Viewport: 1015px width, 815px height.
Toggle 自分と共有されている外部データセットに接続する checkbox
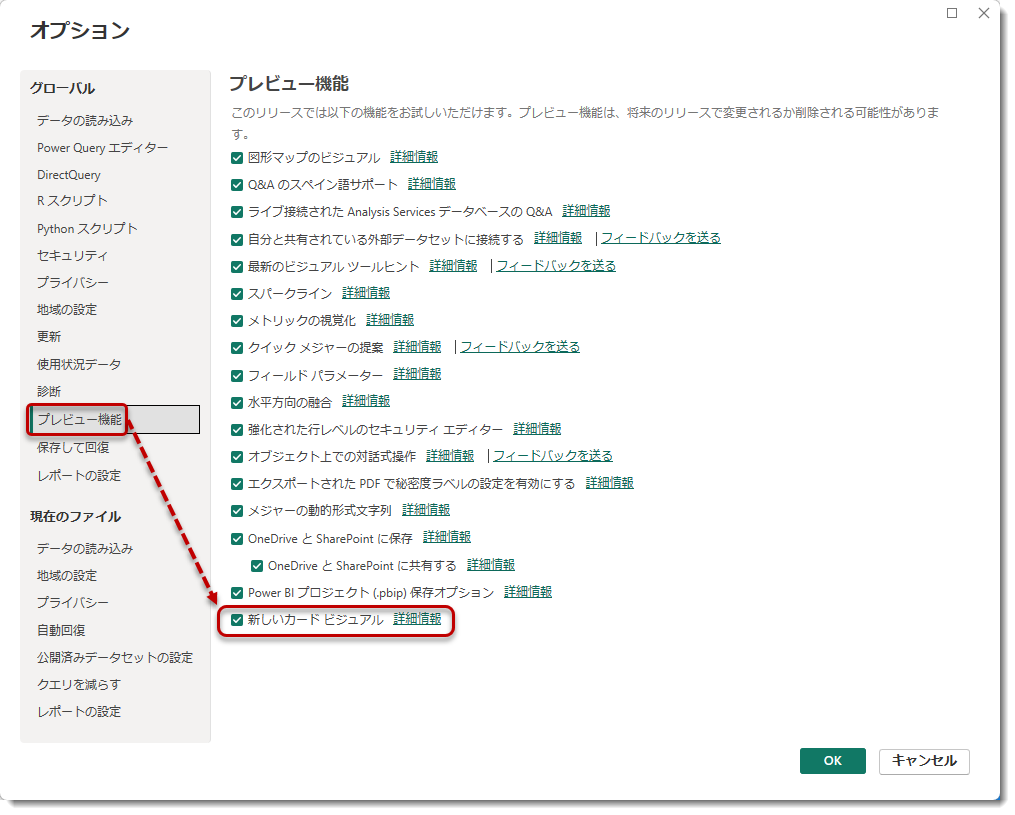point(237,240)
